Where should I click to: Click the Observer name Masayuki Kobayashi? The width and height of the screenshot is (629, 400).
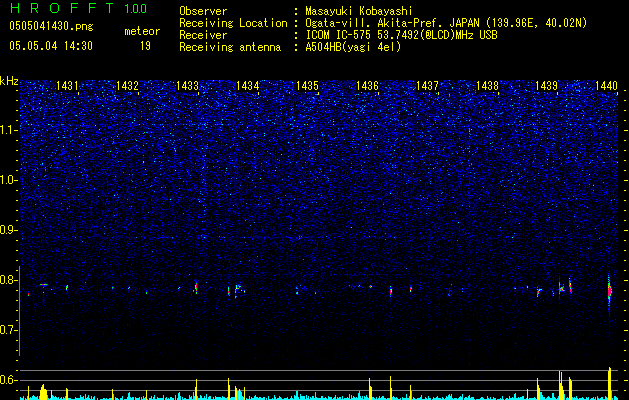click(359, 11)
